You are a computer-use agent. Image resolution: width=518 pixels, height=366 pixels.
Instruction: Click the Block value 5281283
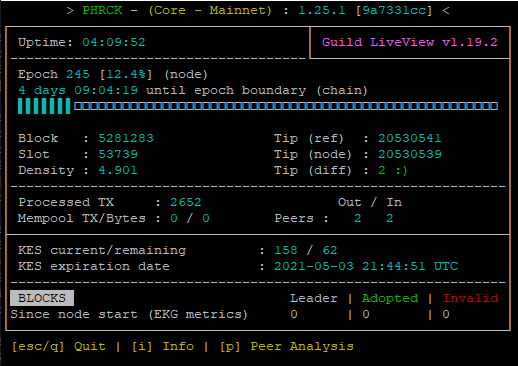click(x=126, y=138)
